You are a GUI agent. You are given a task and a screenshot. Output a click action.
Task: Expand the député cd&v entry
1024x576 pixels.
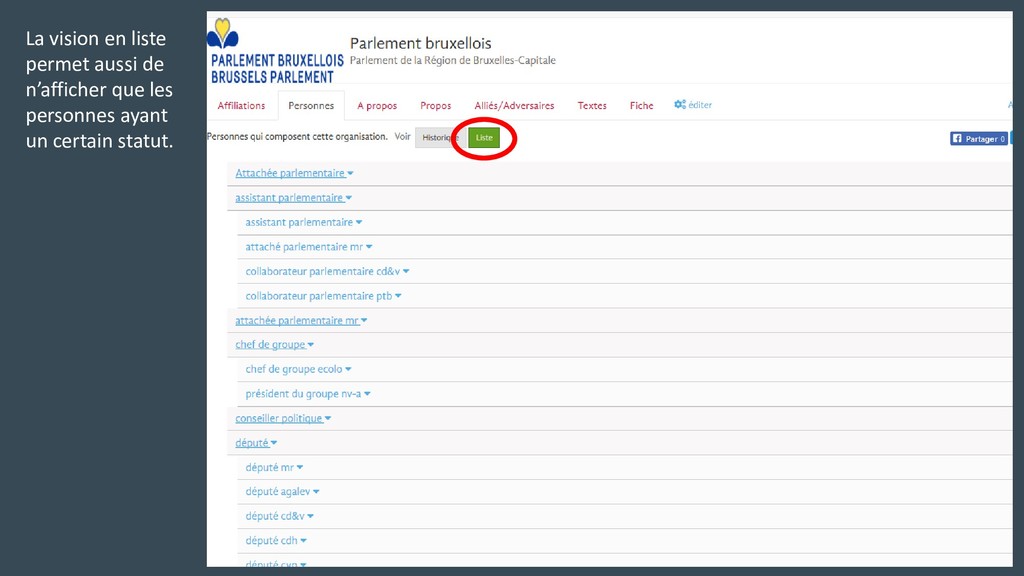[280, 516]
